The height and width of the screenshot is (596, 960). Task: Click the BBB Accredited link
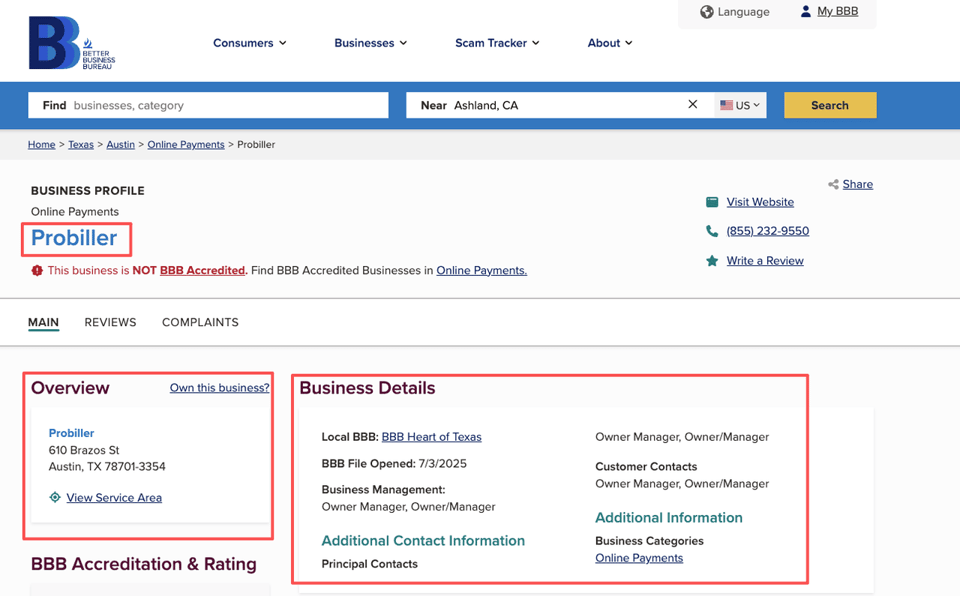click(x=202, y=270)
